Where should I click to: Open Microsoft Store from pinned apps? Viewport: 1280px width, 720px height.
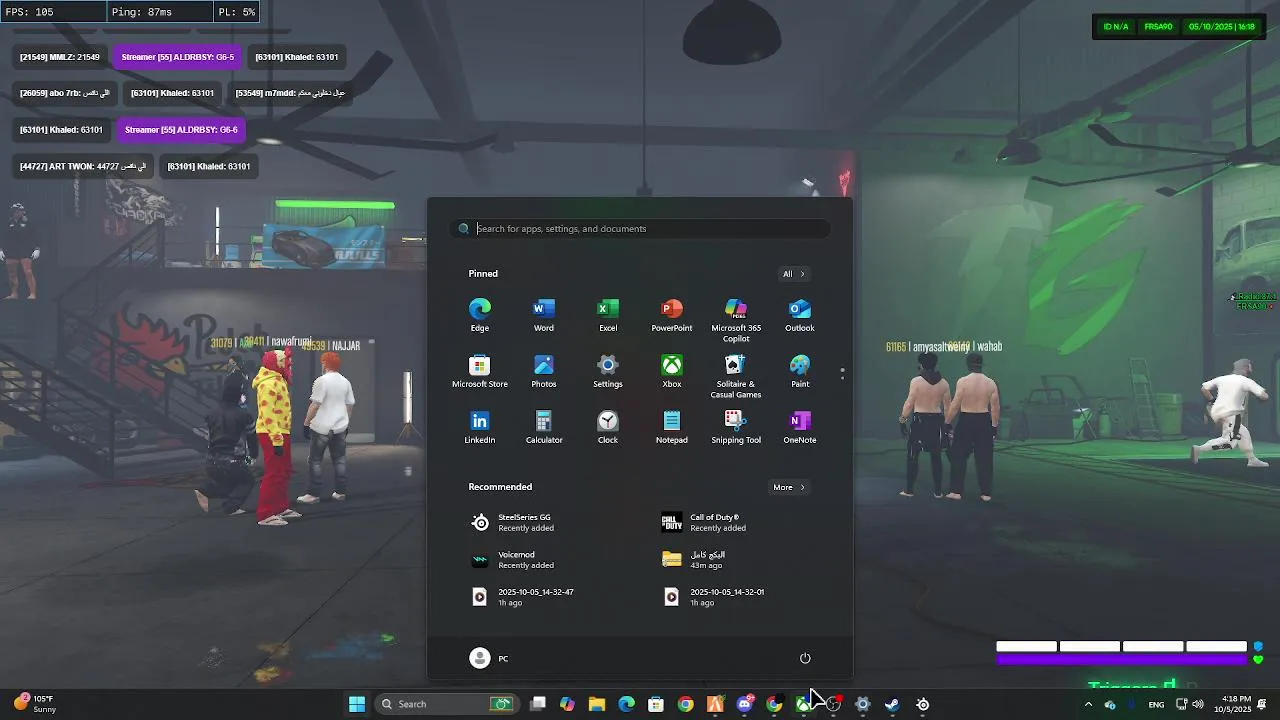tap(480, 371)
